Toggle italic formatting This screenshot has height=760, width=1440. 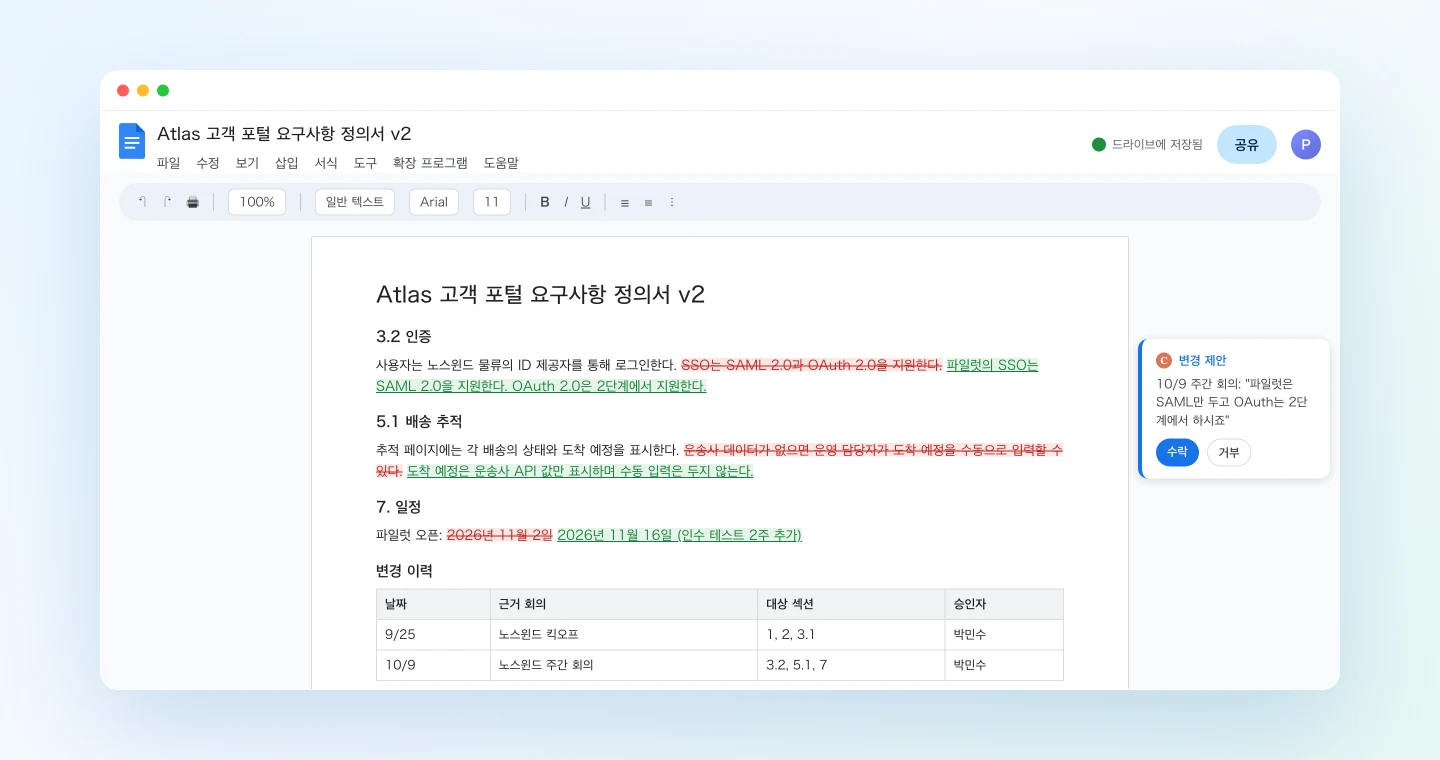566,202
